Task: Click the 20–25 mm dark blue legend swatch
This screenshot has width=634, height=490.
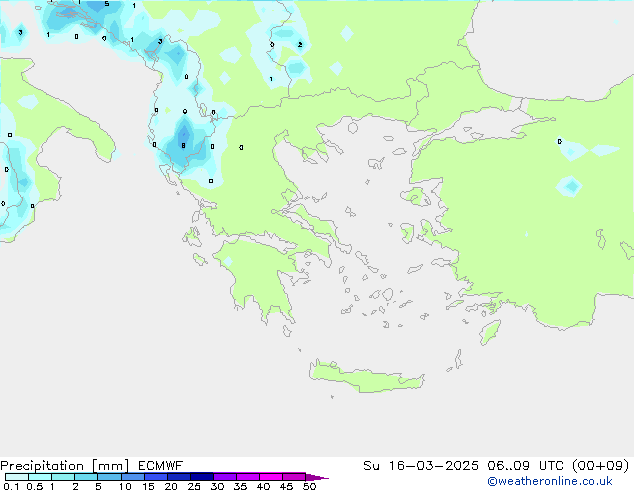Action: 179,477
